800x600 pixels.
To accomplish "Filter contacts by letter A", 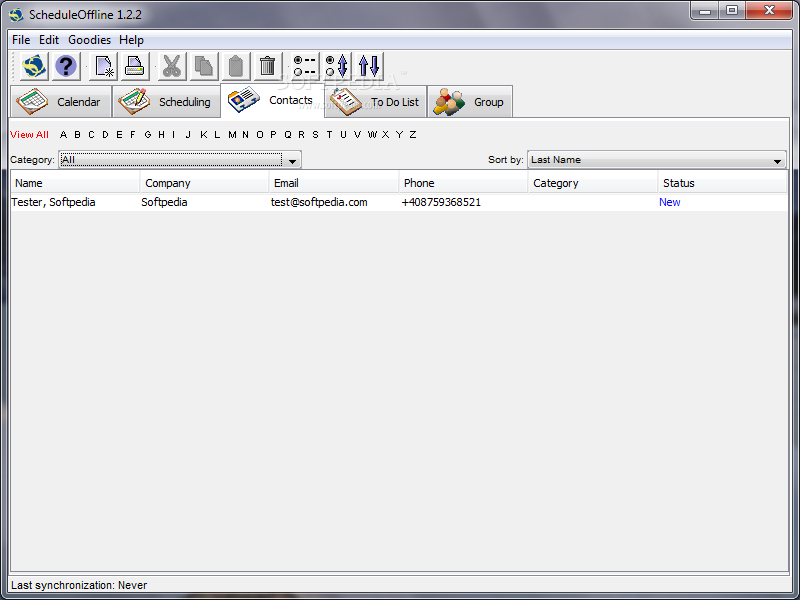I will [x=63, y=135].
